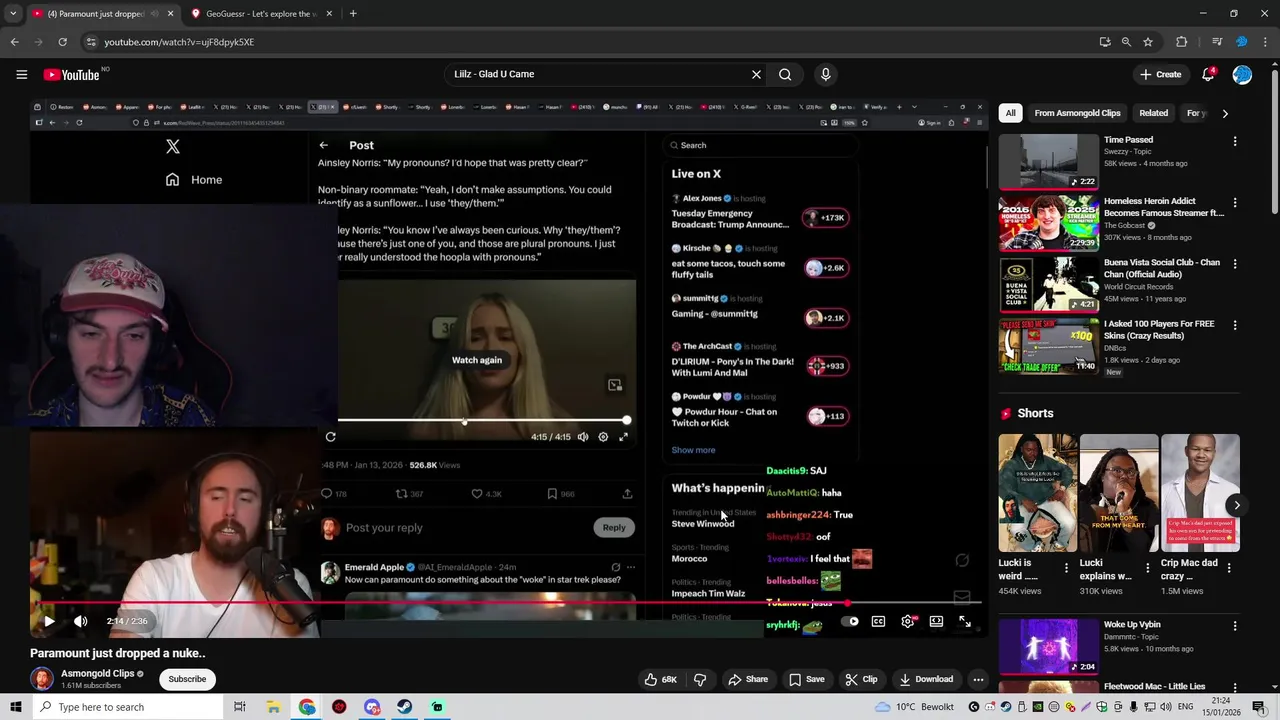The height and width of the screenshot is (720, 1280).
Task: Seek on the red video progress bar
Action: (x=505, y=604)
